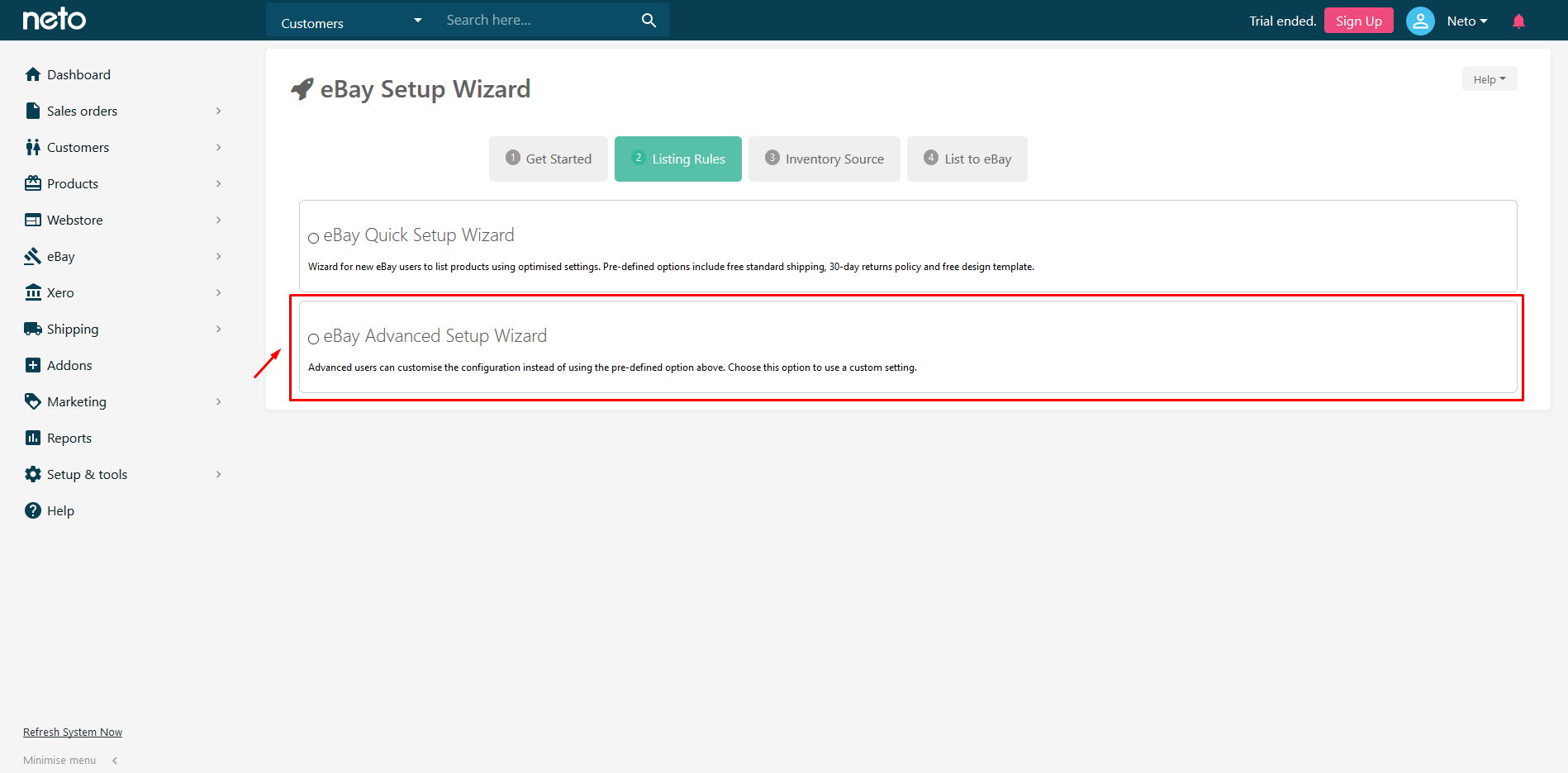Open the Customers search scope dropdown
Image resolution: width=1568 pixels, height=773 pixels.
coord(351,20)
